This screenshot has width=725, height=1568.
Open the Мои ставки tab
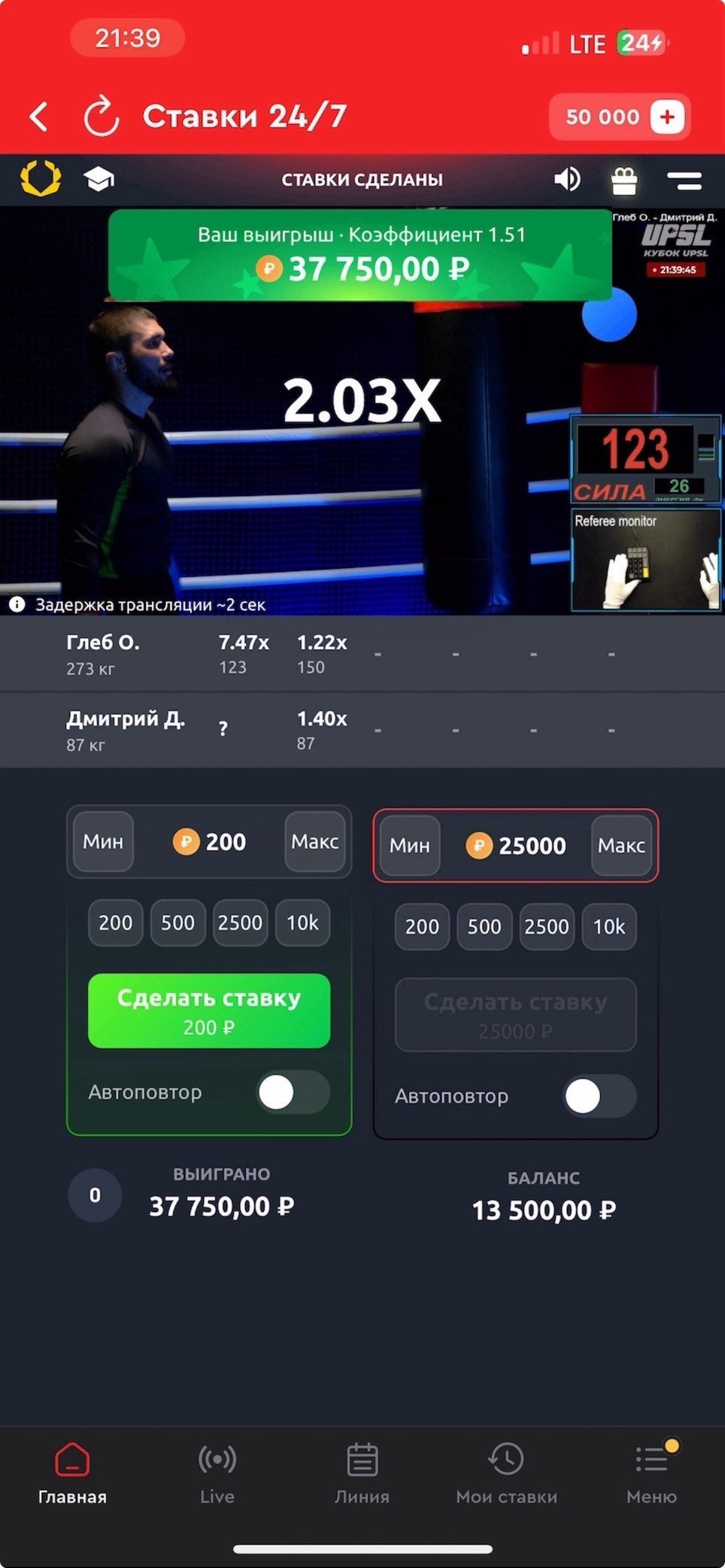507,1473
